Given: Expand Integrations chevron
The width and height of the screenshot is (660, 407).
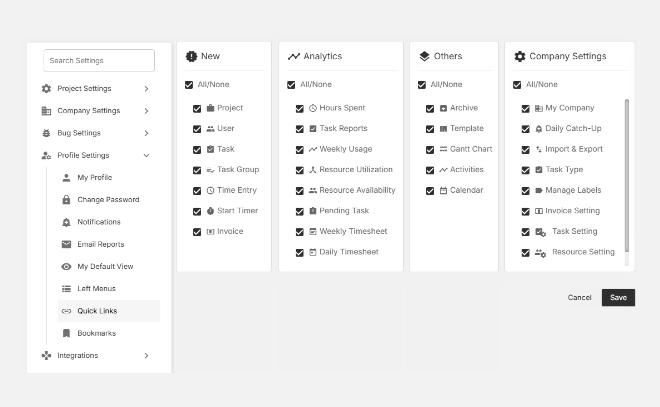Looking at the screenshot, I should [146, 356].
